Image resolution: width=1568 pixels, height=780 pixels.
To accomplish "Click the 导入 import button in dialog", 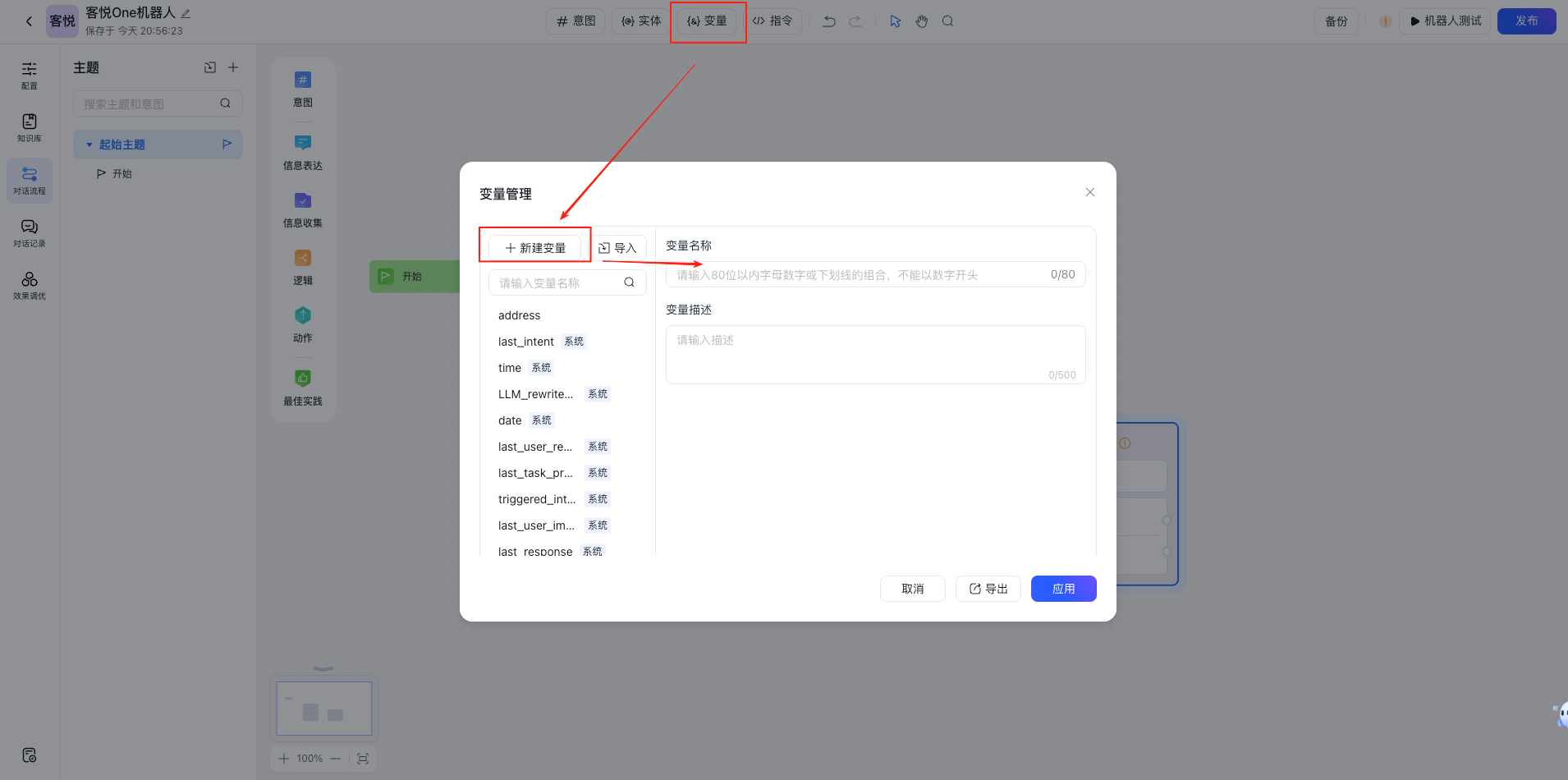I will click(617, 248).
